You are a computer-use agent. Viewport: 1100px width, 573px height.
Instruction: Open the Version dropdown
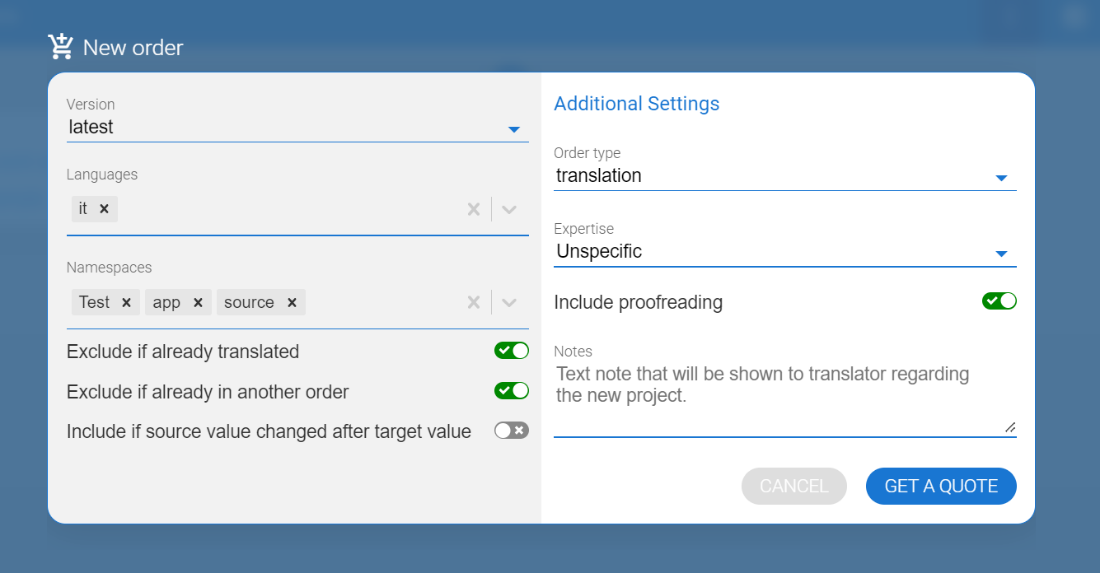[x=513, y=129]
